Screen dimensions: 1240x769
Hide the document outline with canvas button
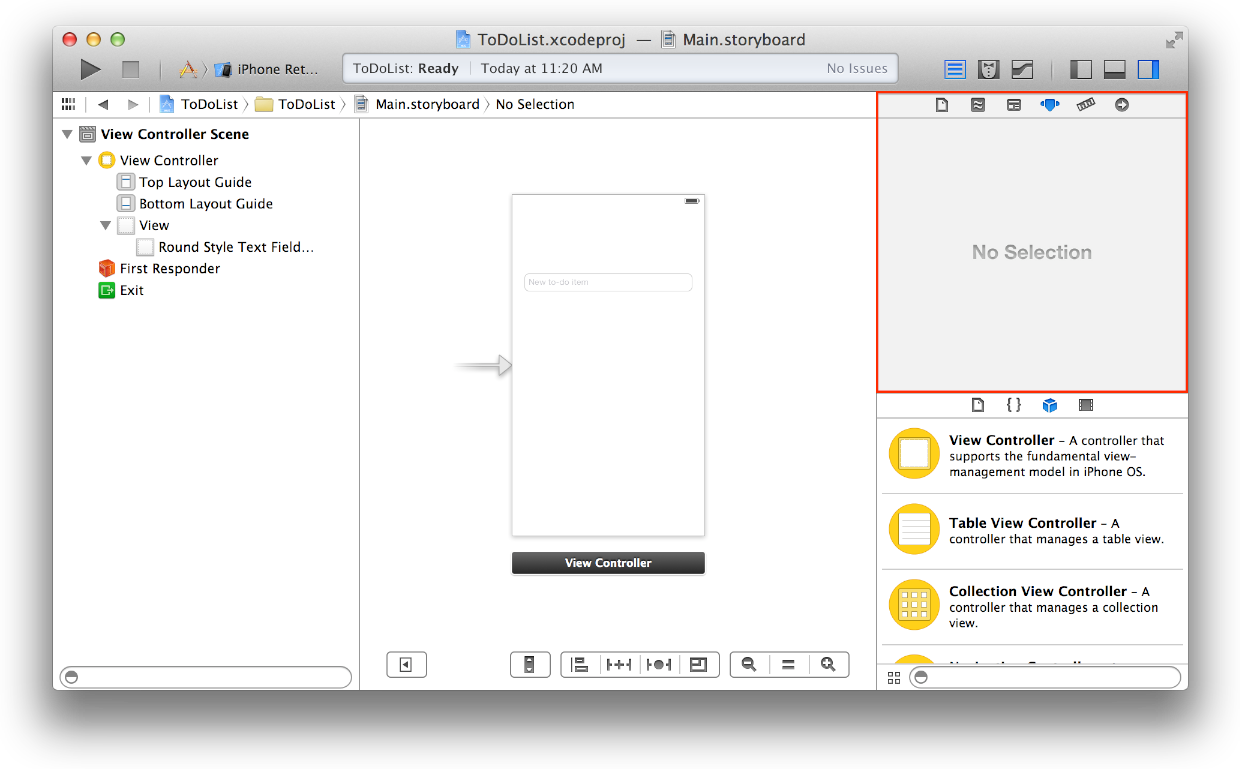click(x=406, y=664)
